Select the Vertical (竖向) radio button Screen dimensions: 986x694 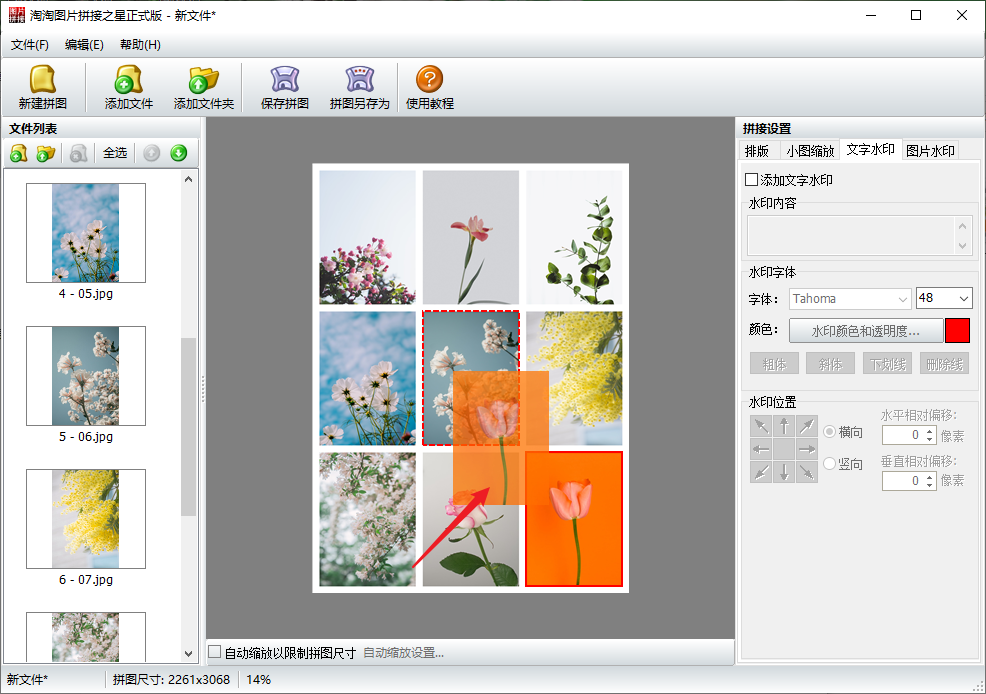829,464
